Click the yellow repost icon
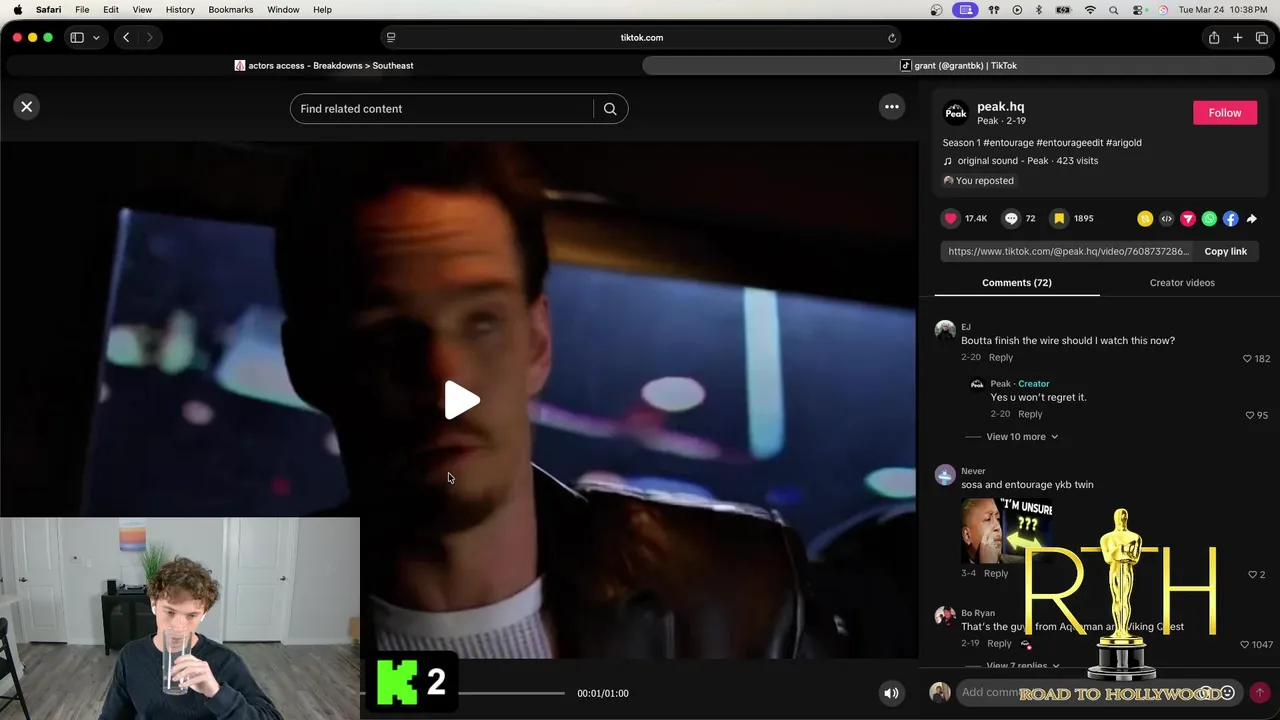Image resolution: width=1280 pixels, height=720 pixels. pos(1145,219)
